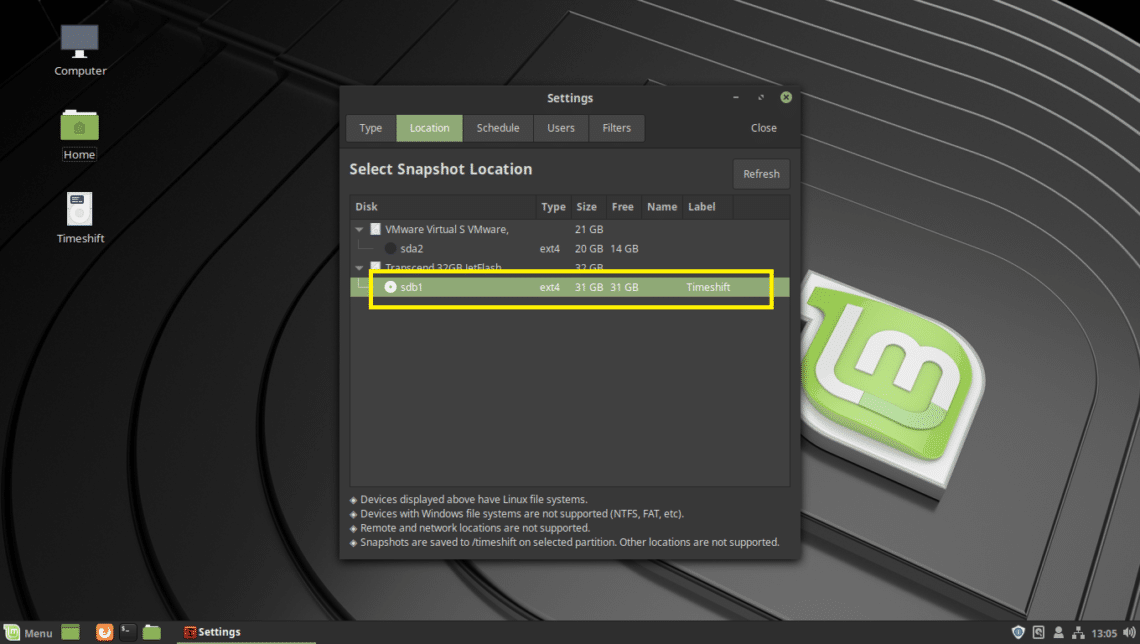
Task: Click the 21 GB size of VMware disk
Action: pyautogui.click(x=589, y=229)
